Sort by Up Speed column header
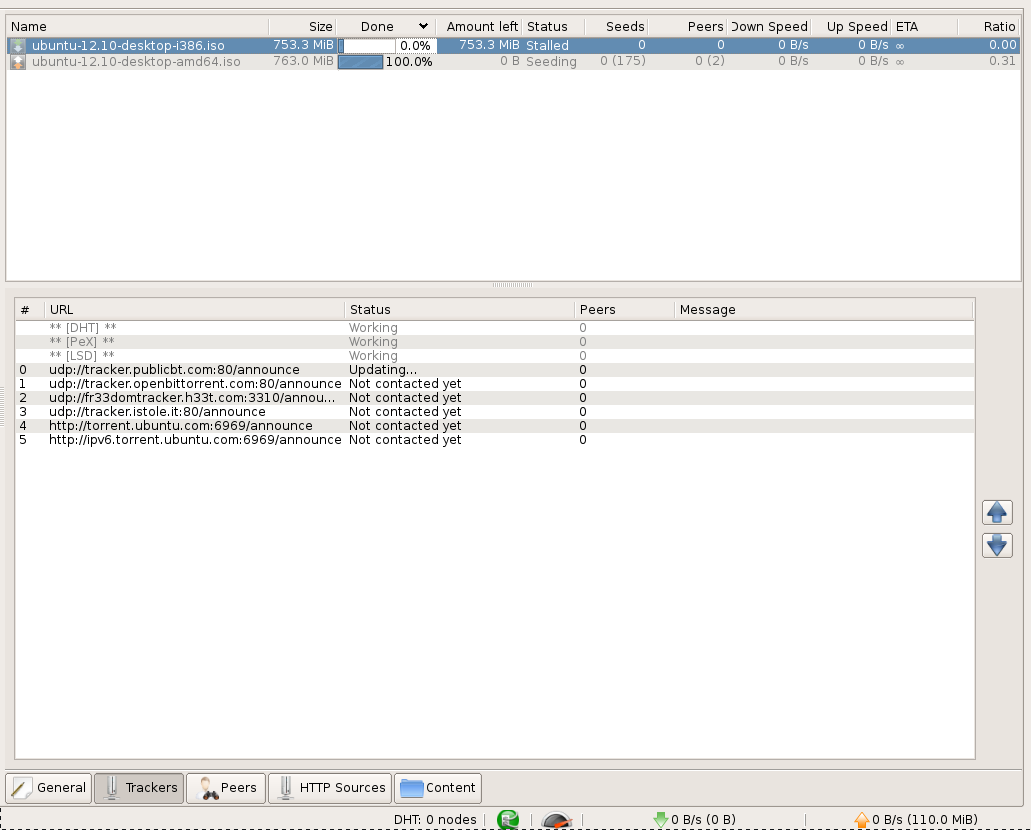 (851, 26)
